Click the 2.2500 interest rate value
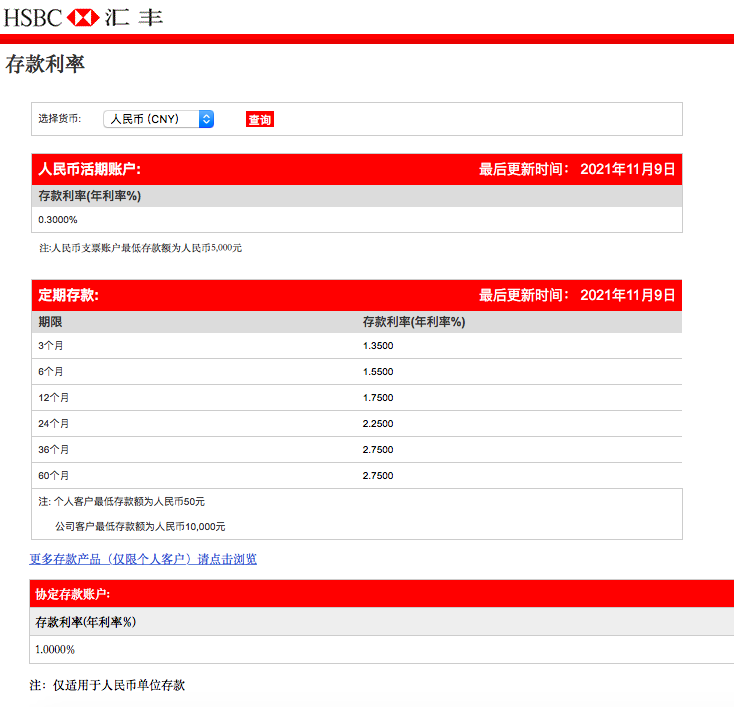The height and width of the screenshot is (707, 734). [378, 424]
